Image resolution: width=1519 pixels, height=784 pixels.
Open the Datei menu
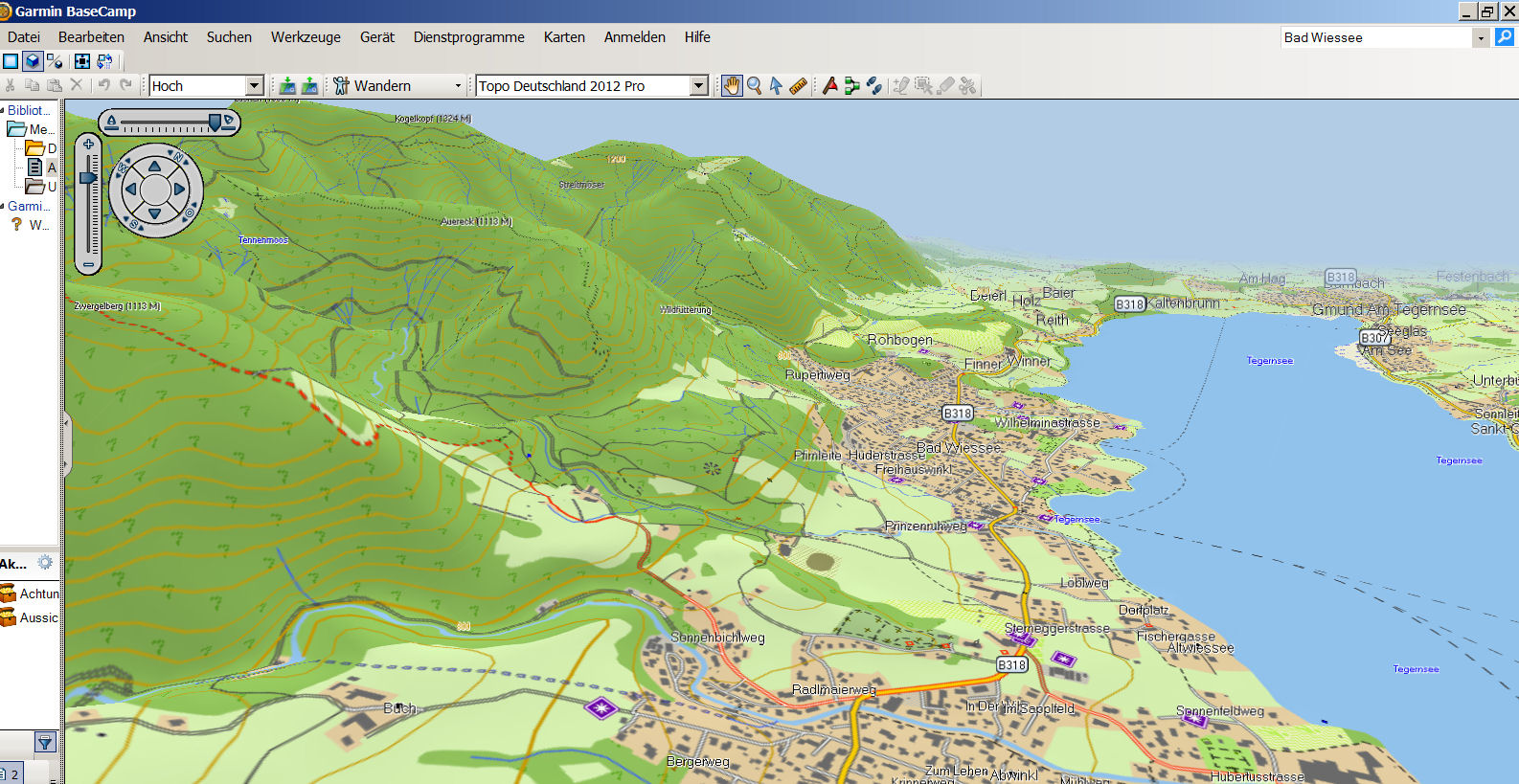tap(24, 37)
